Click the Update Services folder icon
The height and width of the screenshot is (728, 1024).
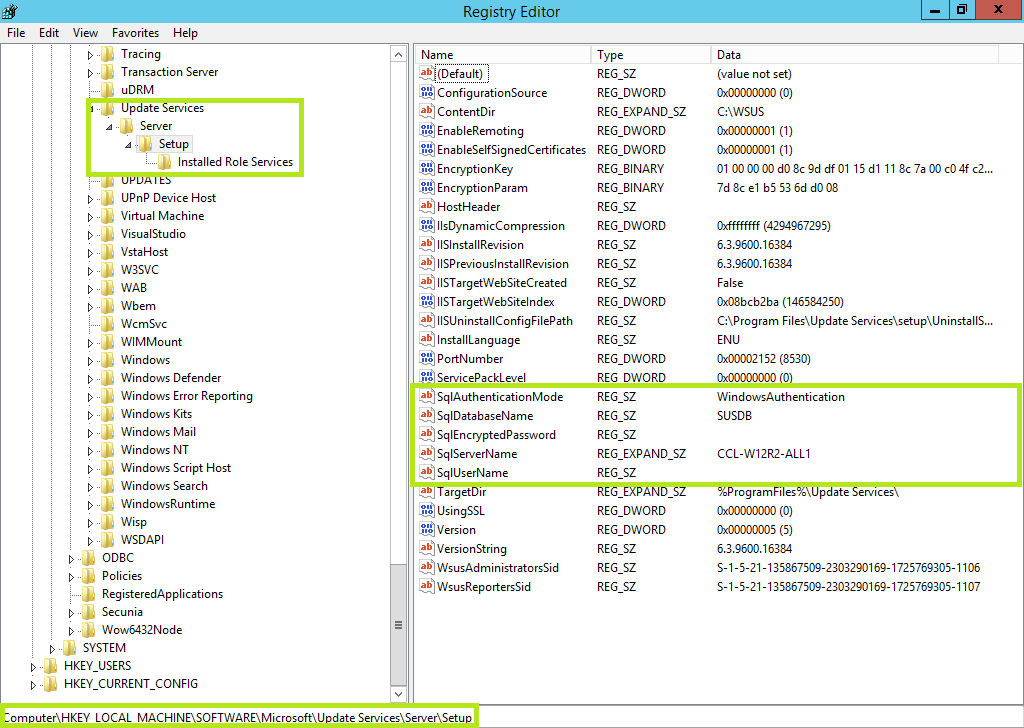[108, 108]
